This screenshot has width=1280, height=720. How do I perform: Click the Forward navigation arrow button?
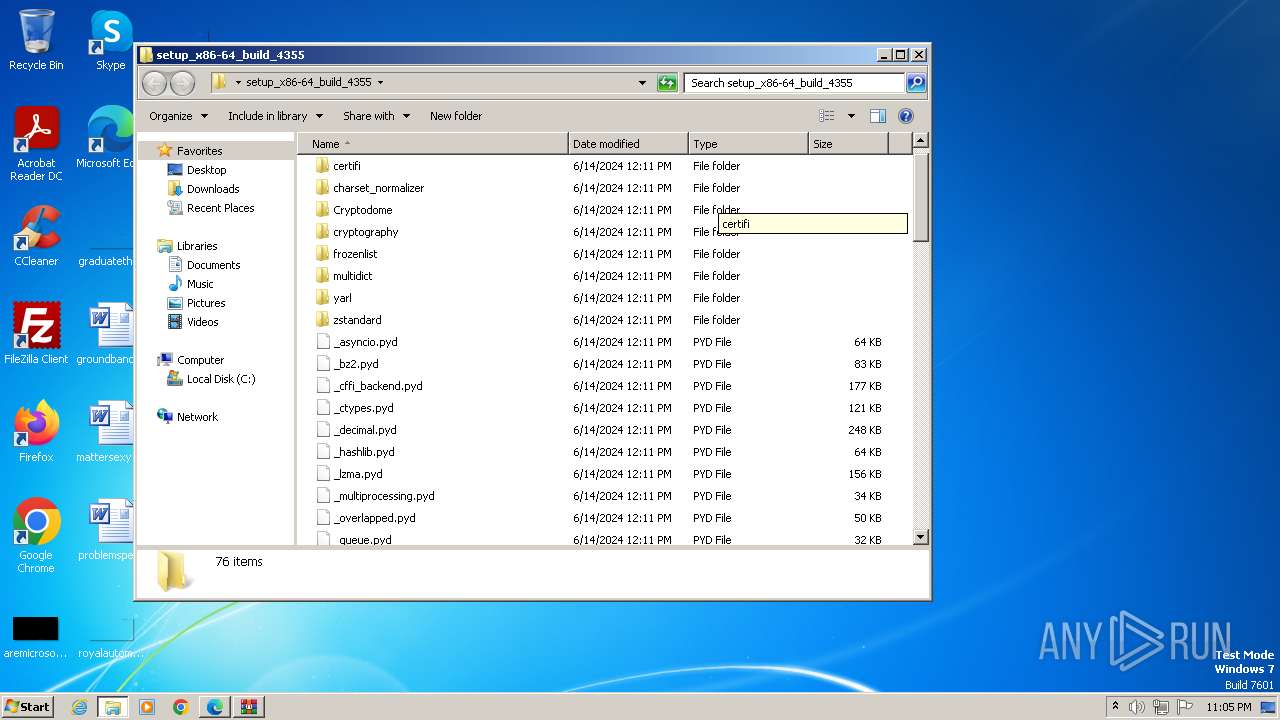pyautogui.click(x=182, y=83)
